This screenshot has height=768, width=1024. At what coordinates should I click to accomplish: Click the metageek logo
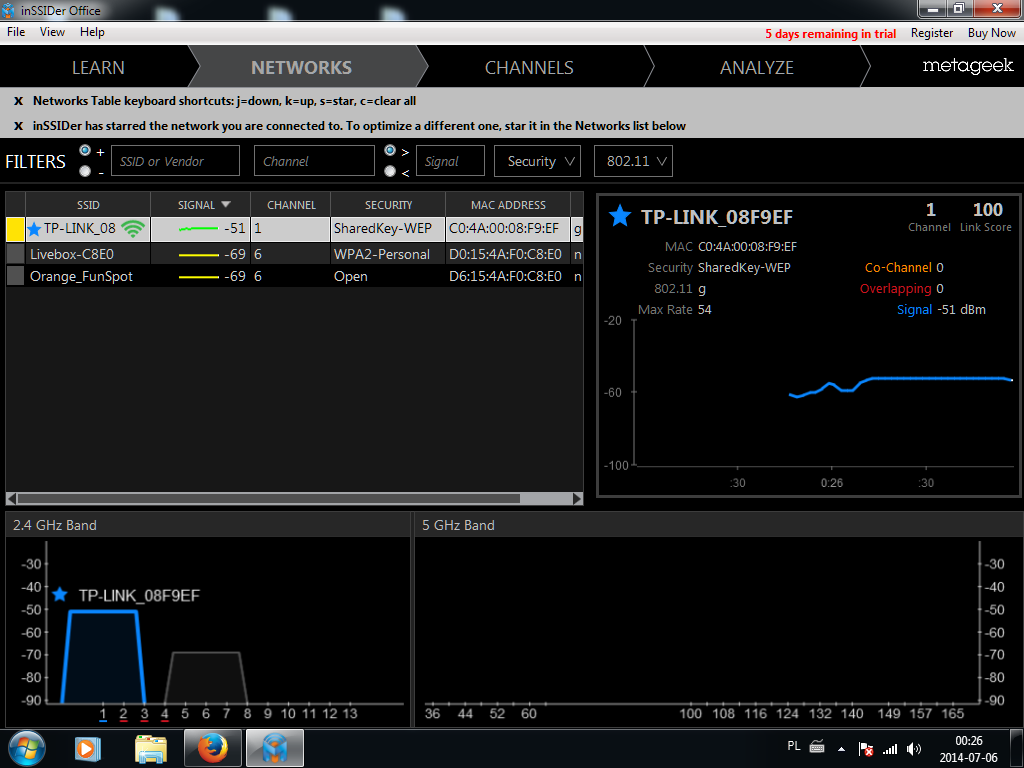point(968,65)
